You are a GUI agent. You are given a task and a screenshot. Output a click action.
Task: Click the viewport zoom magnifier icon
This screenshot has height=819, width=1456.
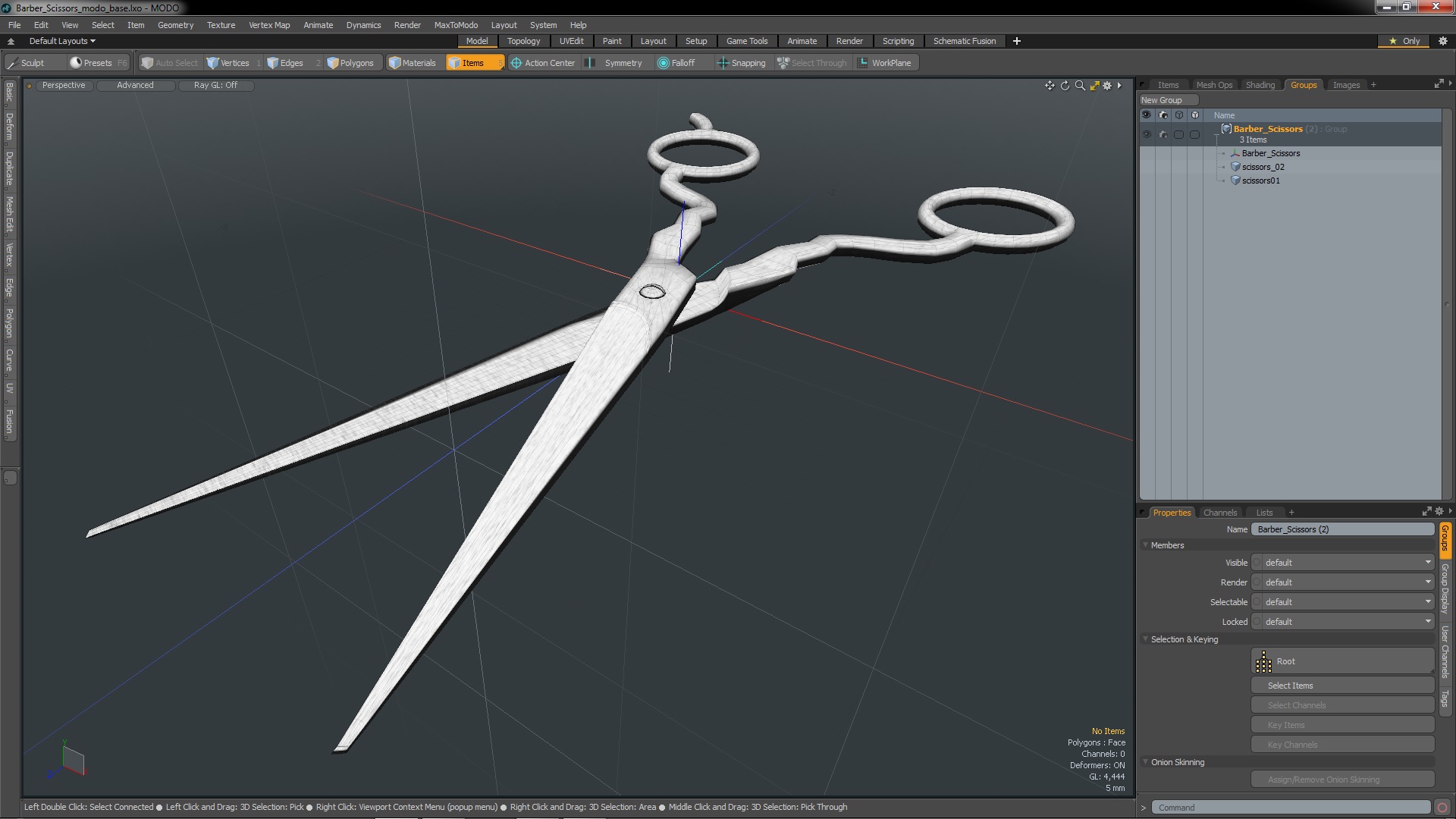click(1080, 86)
